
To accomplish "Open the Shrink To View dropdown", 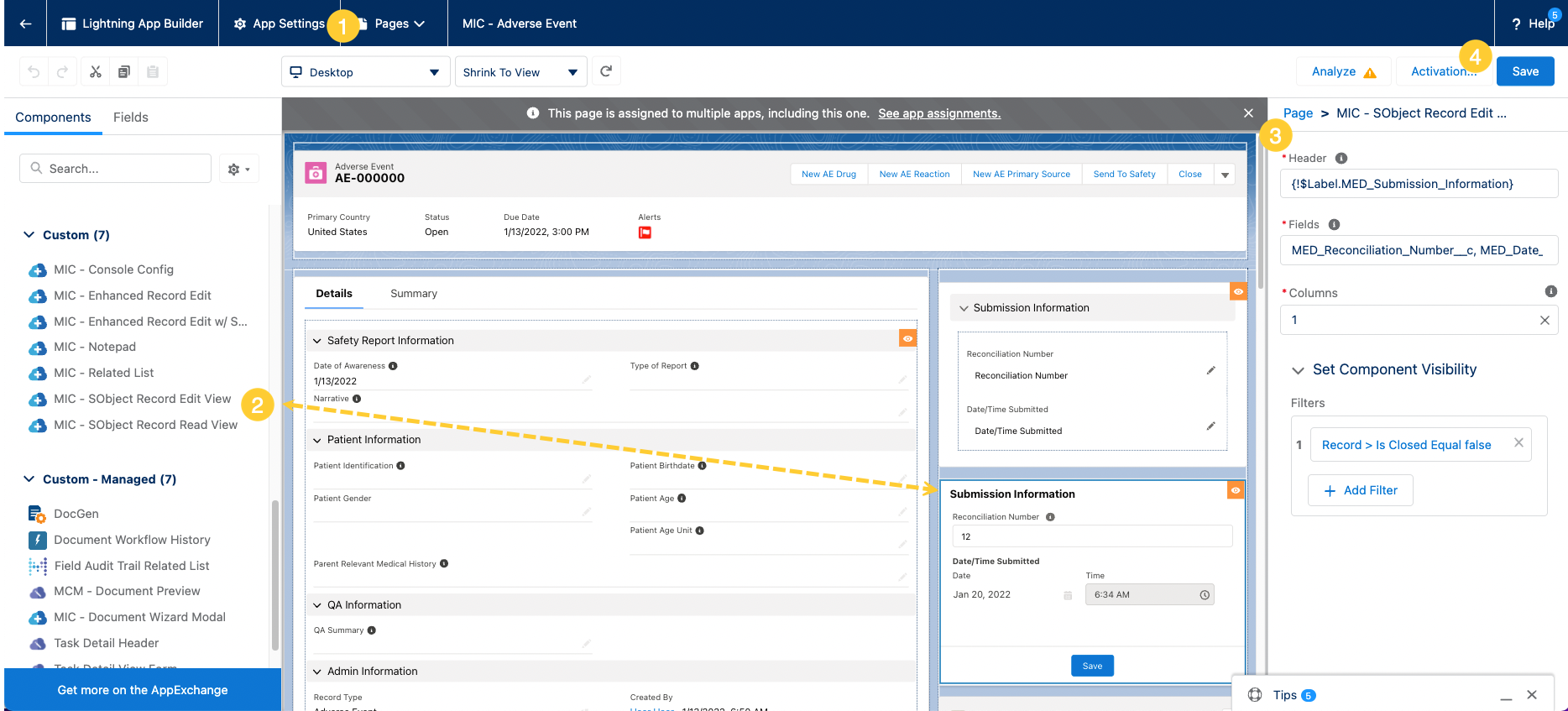I will click(x=520, y=72).
